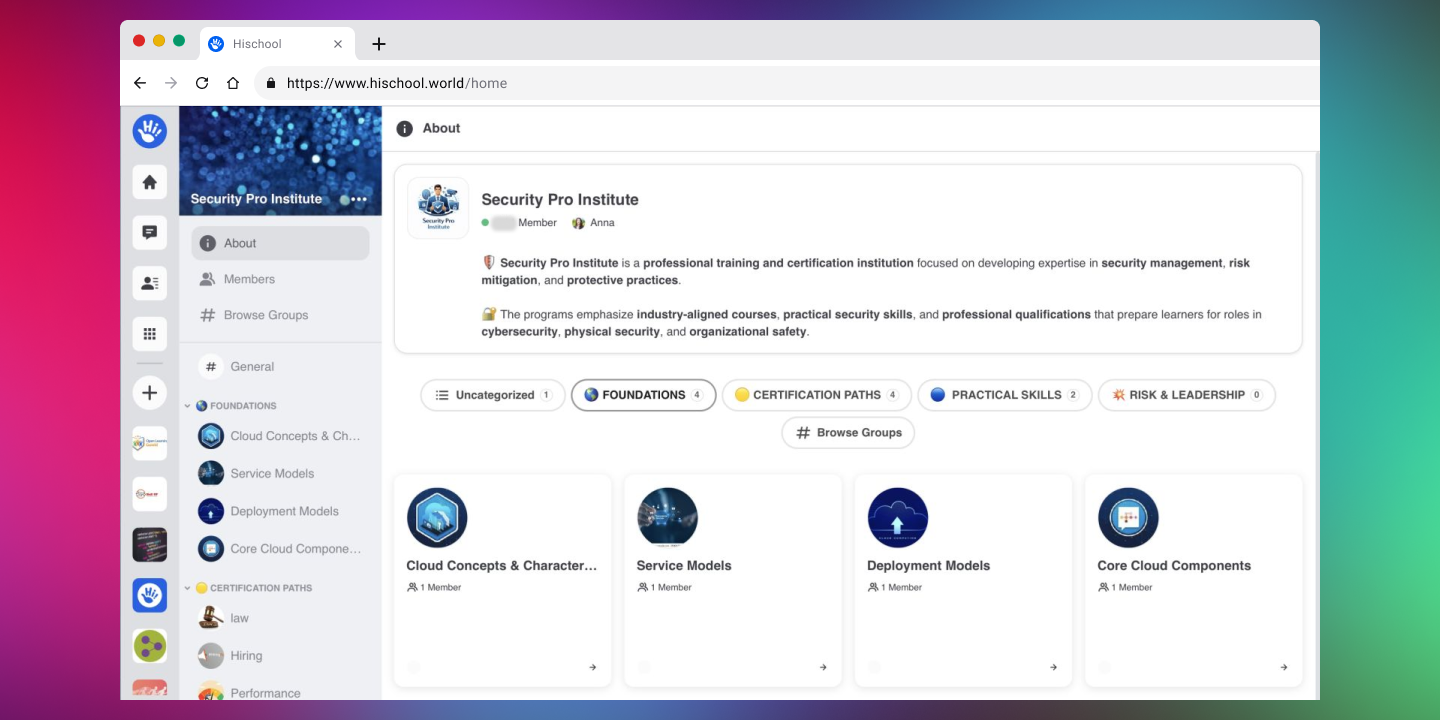
Task: Open the apps grid icon
Action: tap(150, 334)
